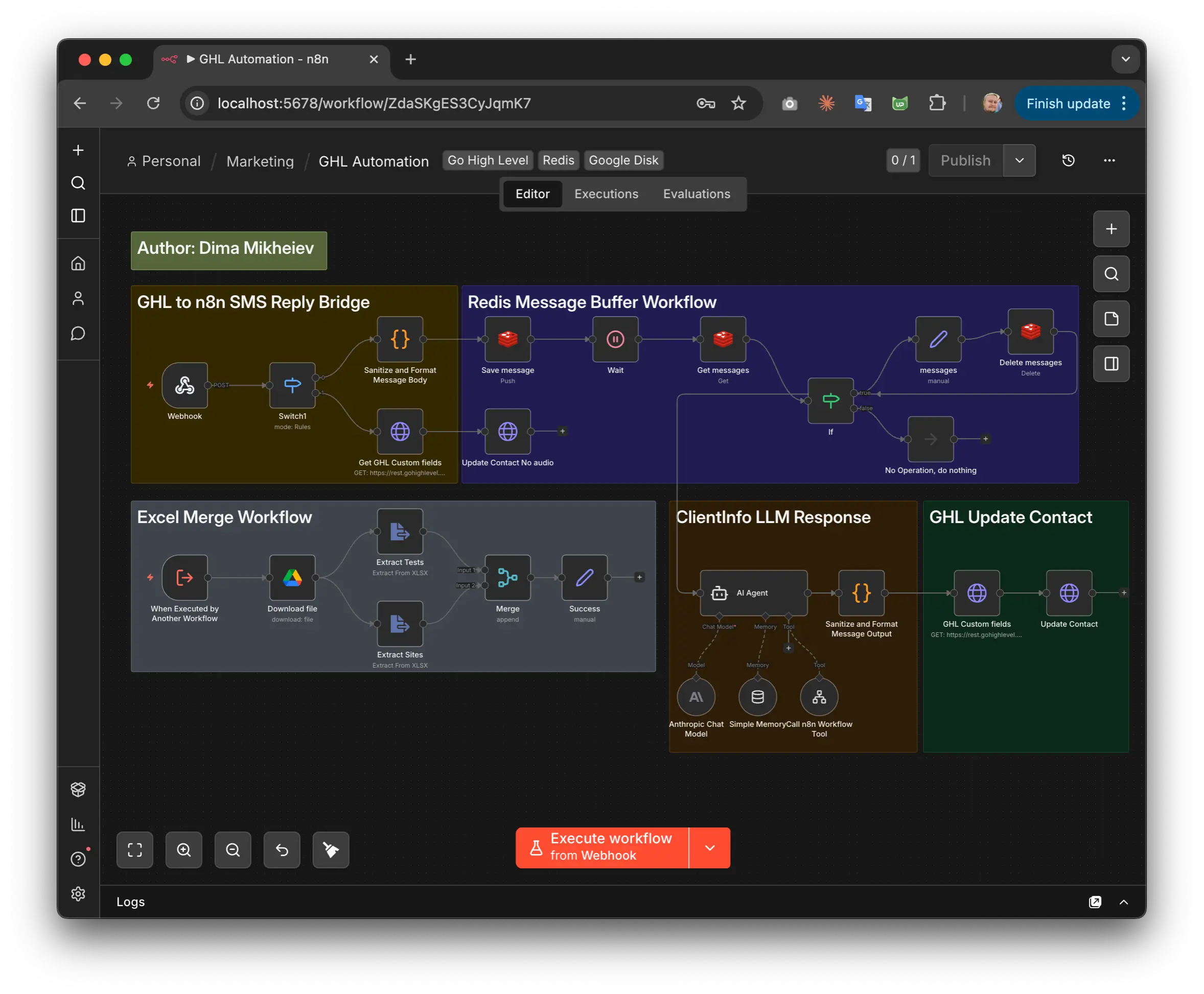The width and height of the screenshot is (1204, 994).
Task: Open the Save message Redis node
Action: 507,339
